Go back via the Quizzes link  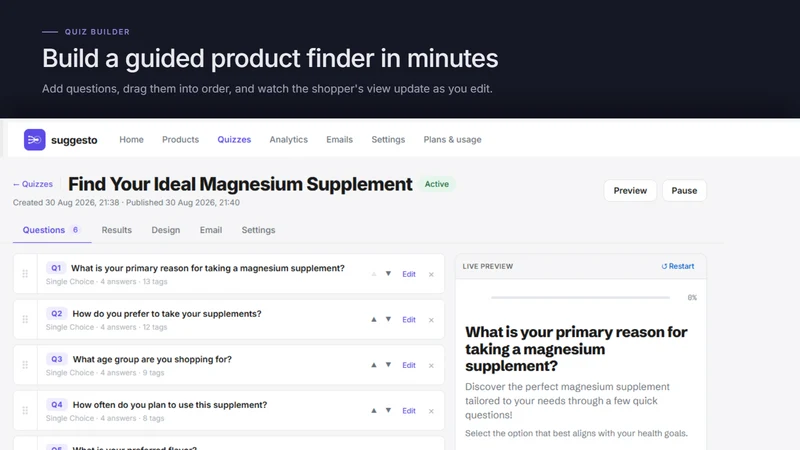[x=33, y=184]
